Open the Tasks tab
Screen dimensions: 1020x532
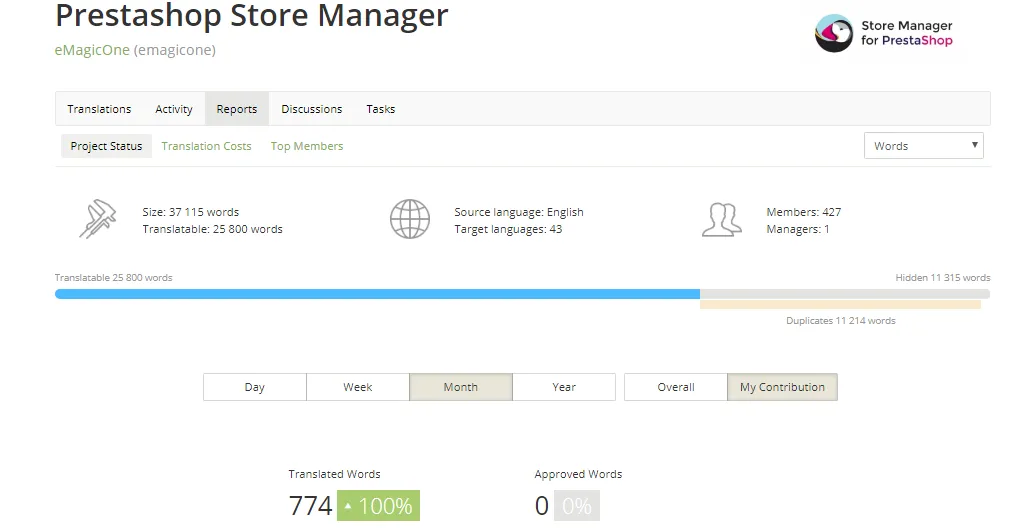381,109
